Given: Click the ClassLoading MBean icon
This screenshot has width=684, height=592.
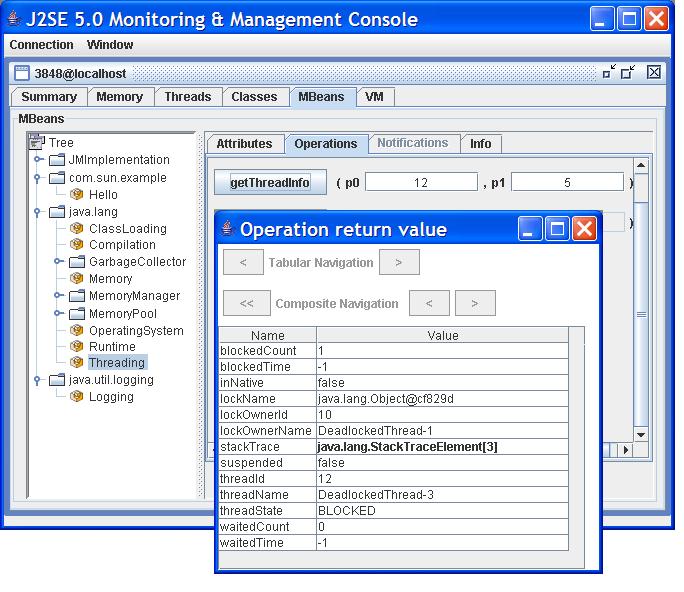Looking at the screenshot, I should click(76, 228).
